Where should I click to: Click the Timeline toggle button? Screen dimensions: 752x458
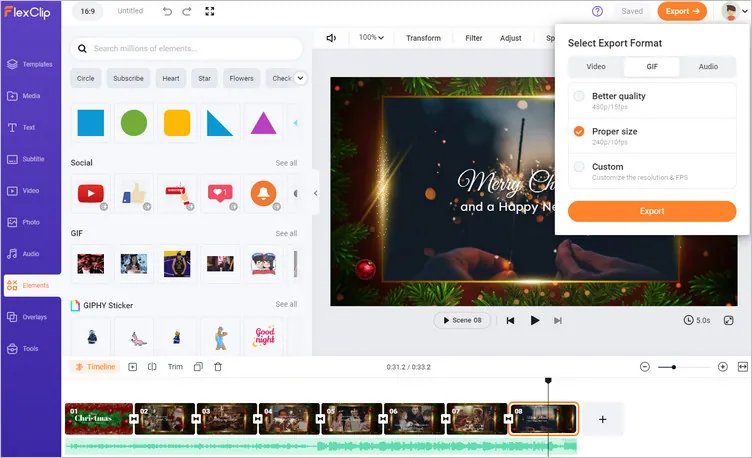(95, 367)
